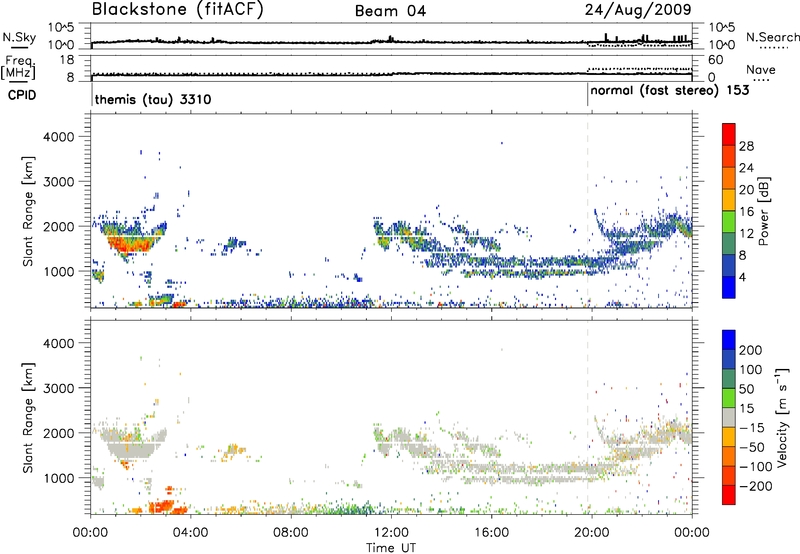This screenshot has width=800, height=554.
Task: Click the yellow 16-20 dB power swatch
Action: 729,199
